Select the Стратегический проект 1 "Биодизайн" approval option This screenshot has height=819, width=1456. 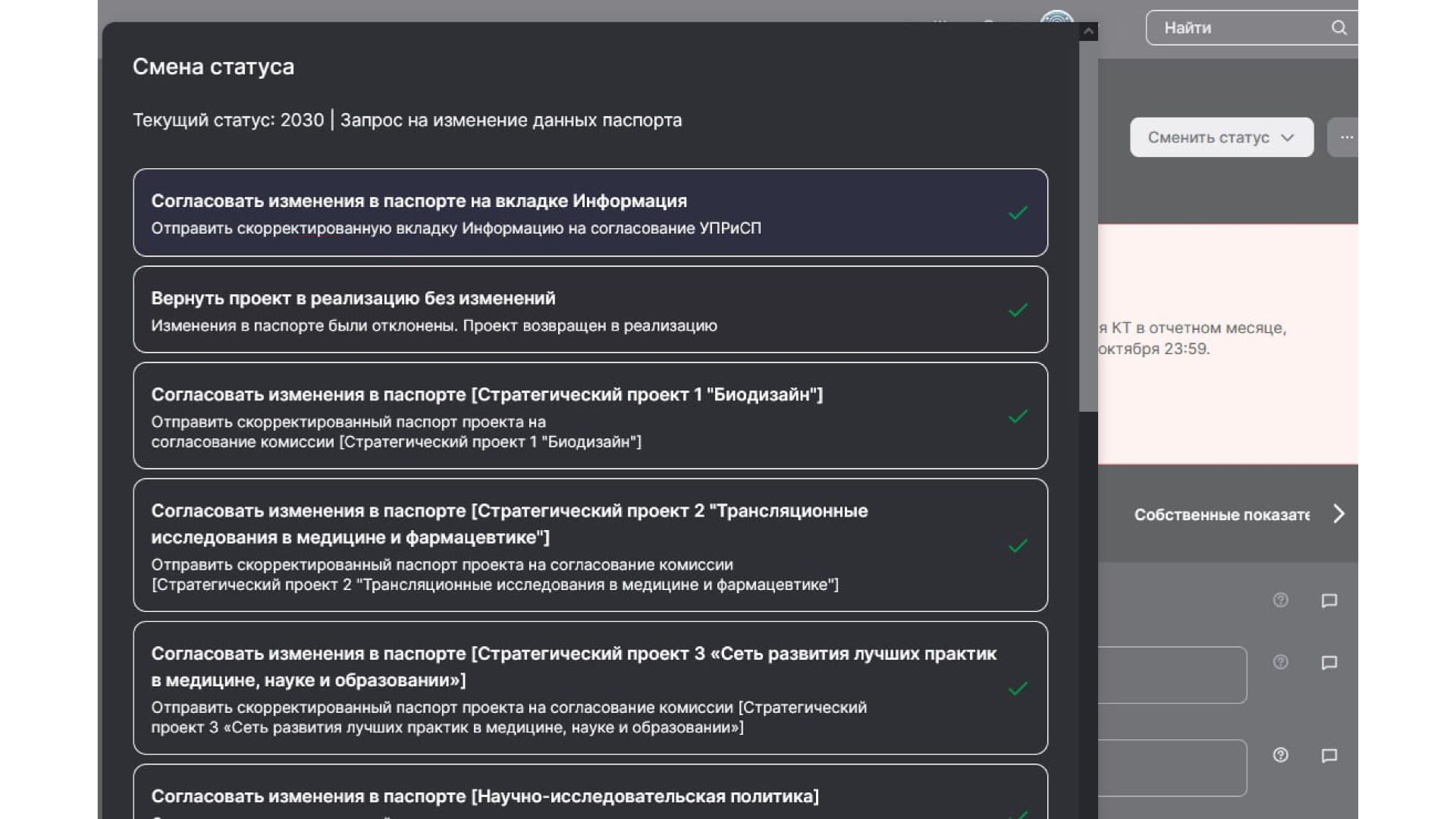pos(590,416)
